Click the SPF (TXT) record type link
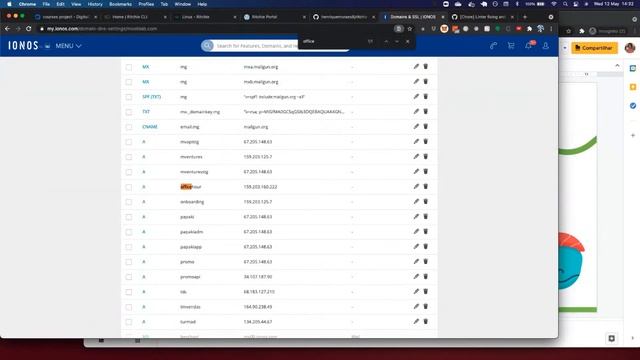Image resolution: width=640 pixels, height=360 pixels. click(x=151, y=97)
